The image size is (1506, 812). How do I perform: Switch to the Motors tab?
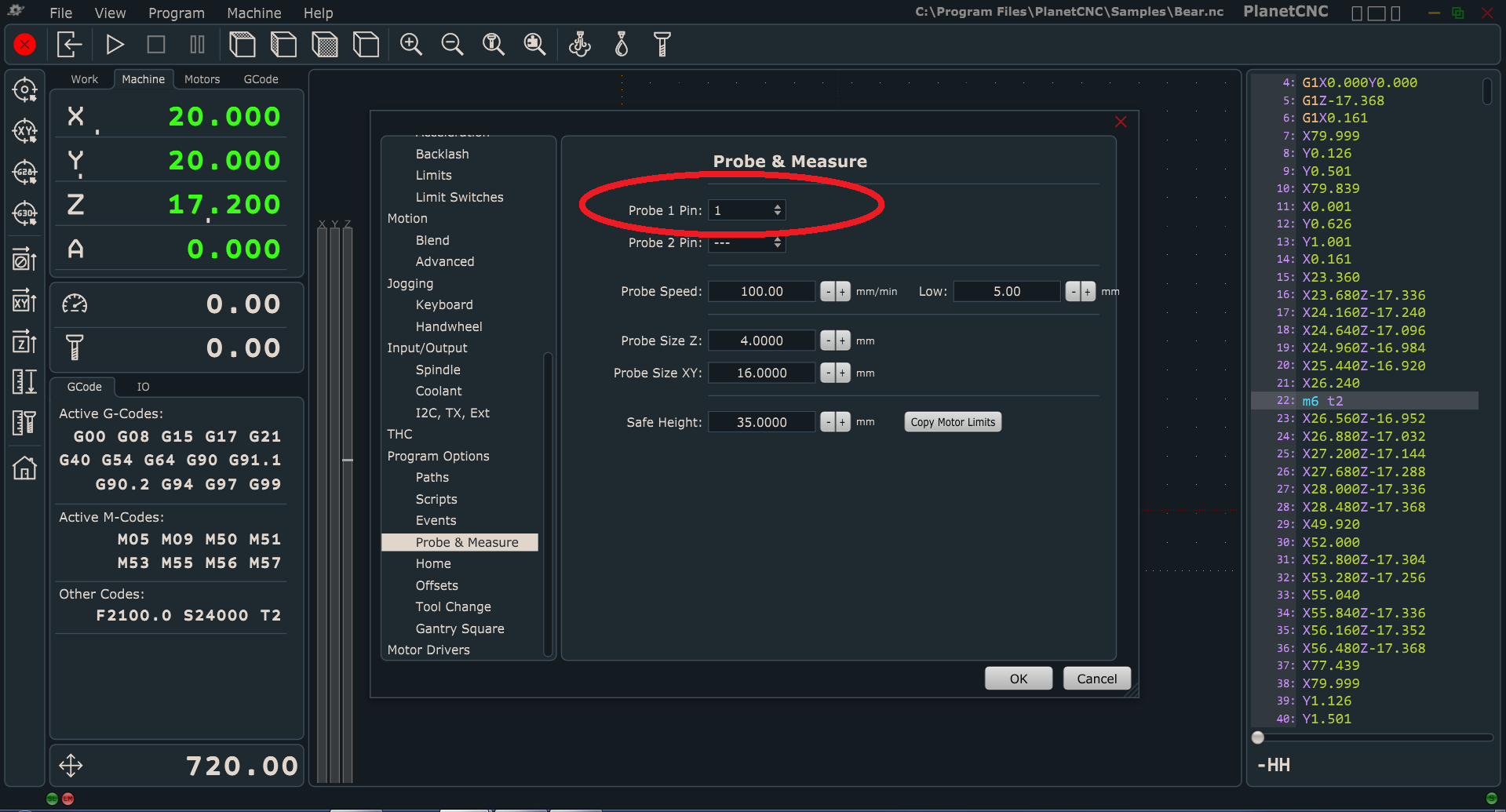[202, 79]
